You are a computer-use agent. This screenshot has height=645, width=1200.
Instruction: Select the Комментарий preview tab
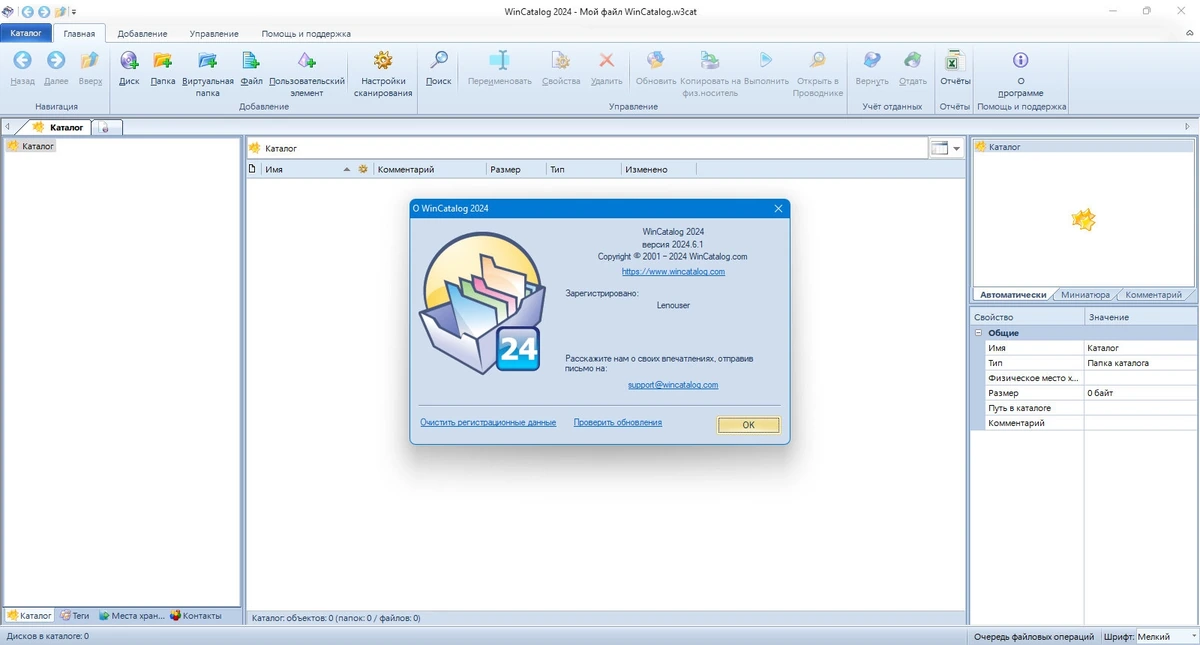pyautogui.click(x=1153, y=295)
